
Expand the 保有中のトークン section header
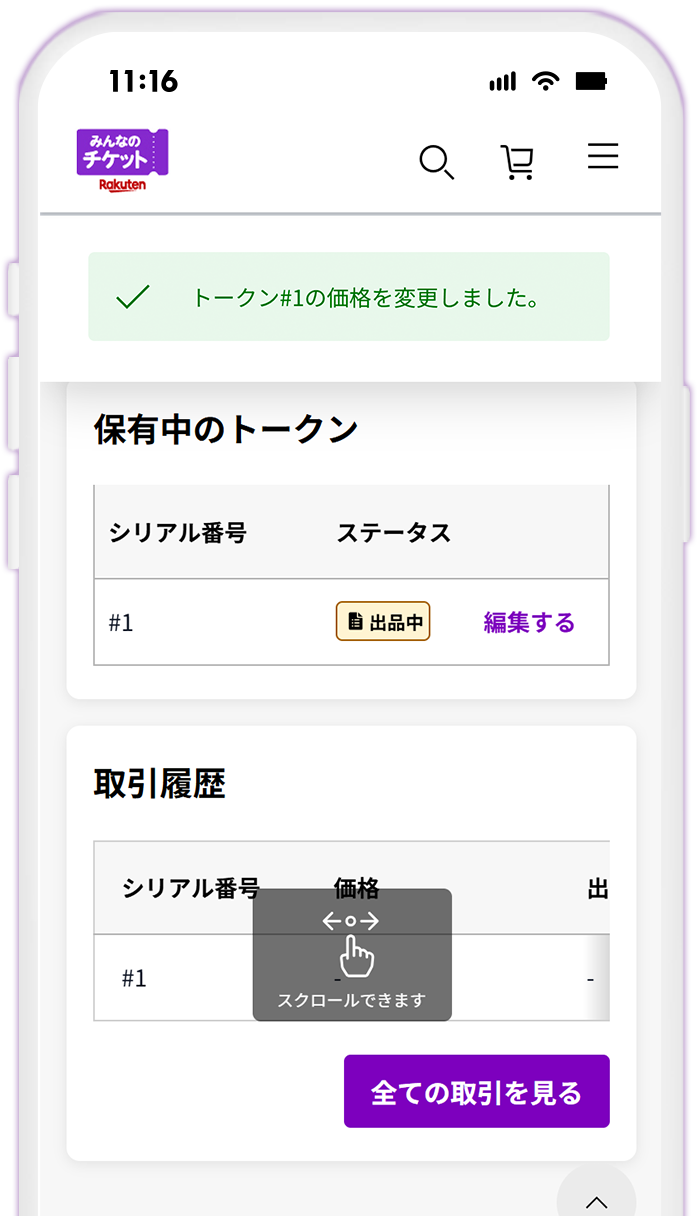(226, 427)
